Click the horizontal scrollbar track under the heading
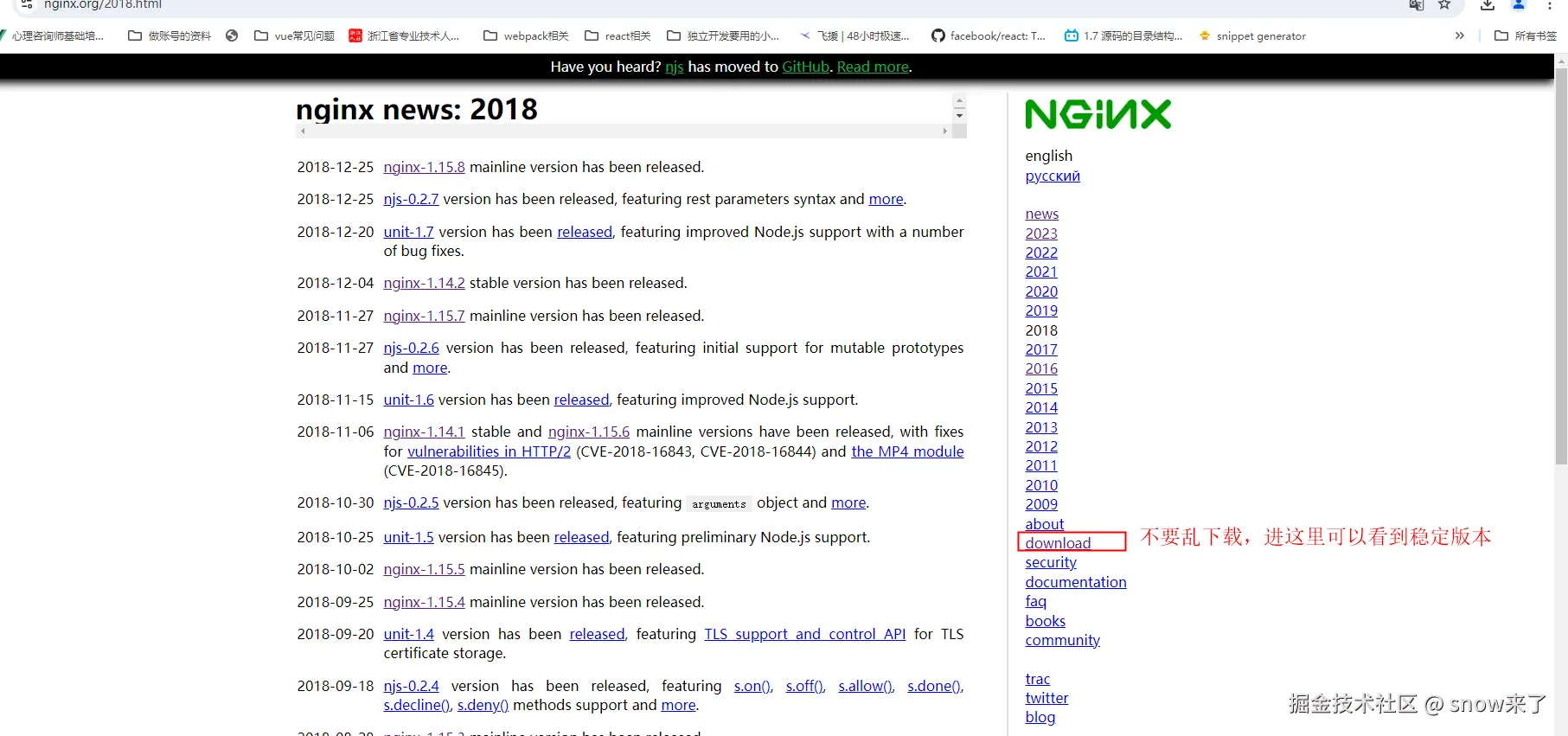Screen dimensions: 1568x736 click(624, 131)
